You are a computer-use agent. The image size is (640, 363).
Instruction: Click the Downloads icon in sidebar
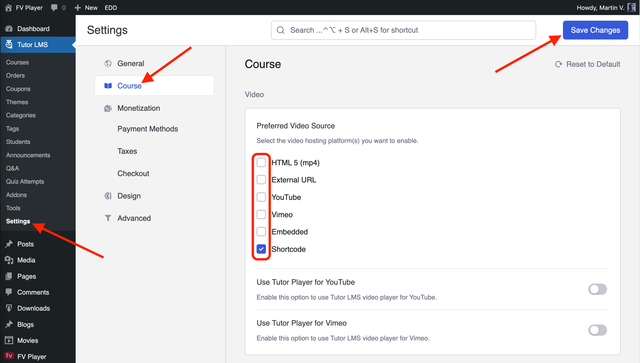(9, 308)
